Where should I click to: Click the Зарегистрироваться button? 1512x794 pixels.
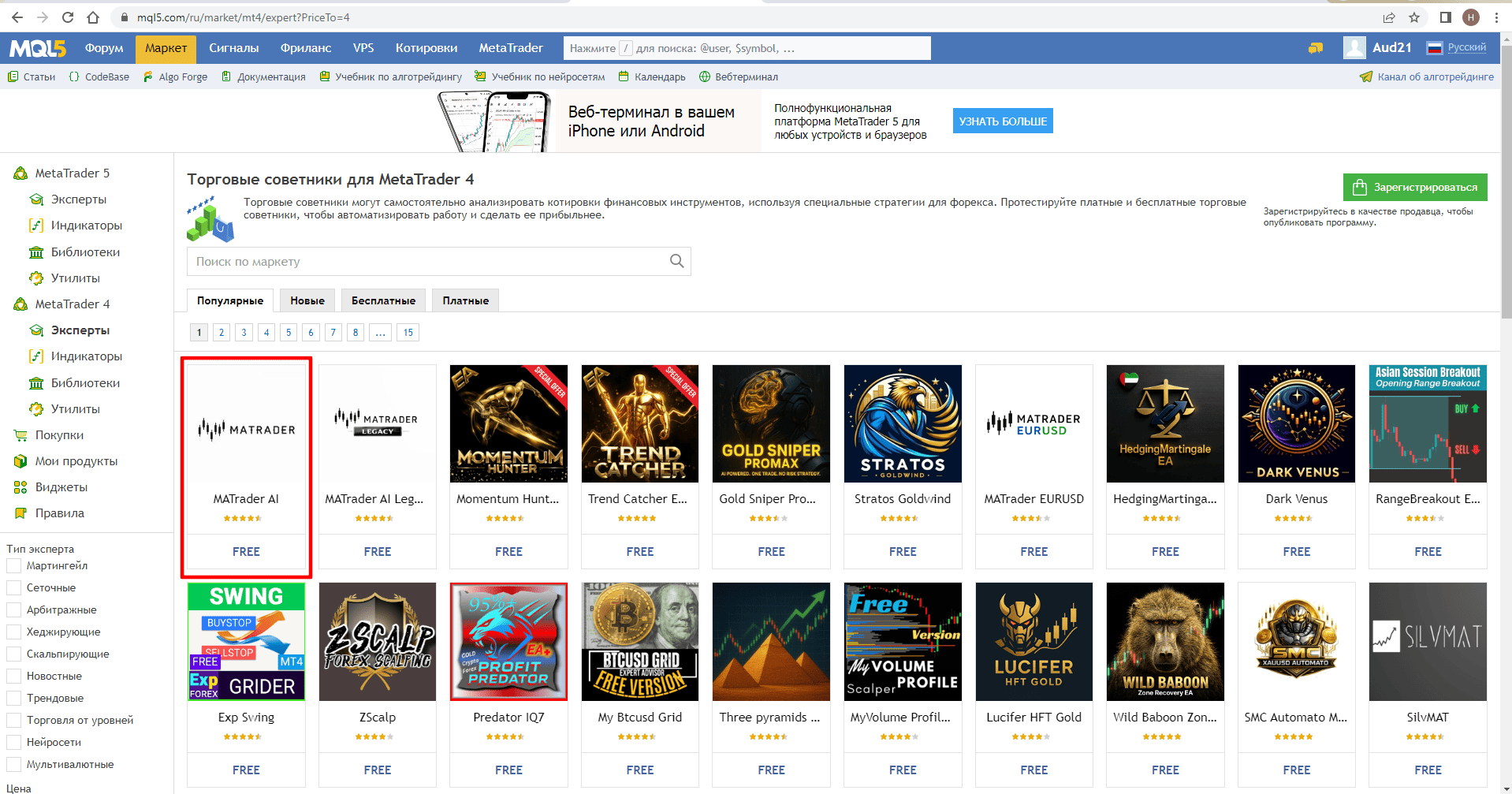coord(1415,188)
